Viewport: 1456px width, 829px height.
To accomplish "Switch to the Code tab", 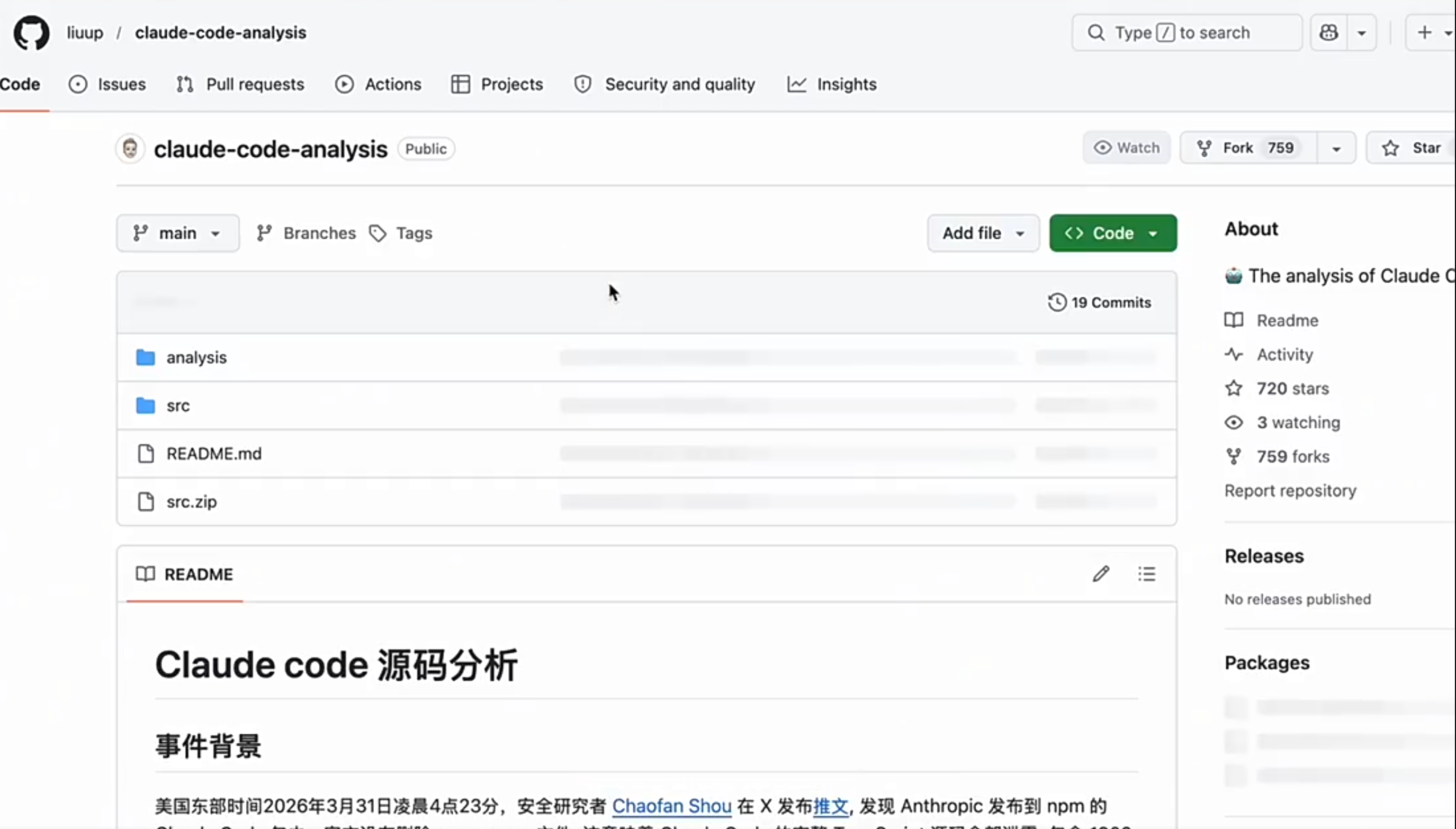I will point(21,84).
